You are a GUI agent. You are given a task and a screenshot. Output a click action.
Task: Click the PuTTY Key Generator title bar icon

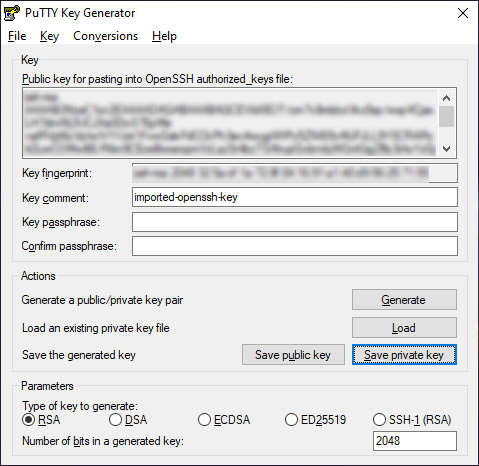click(12, 13)
